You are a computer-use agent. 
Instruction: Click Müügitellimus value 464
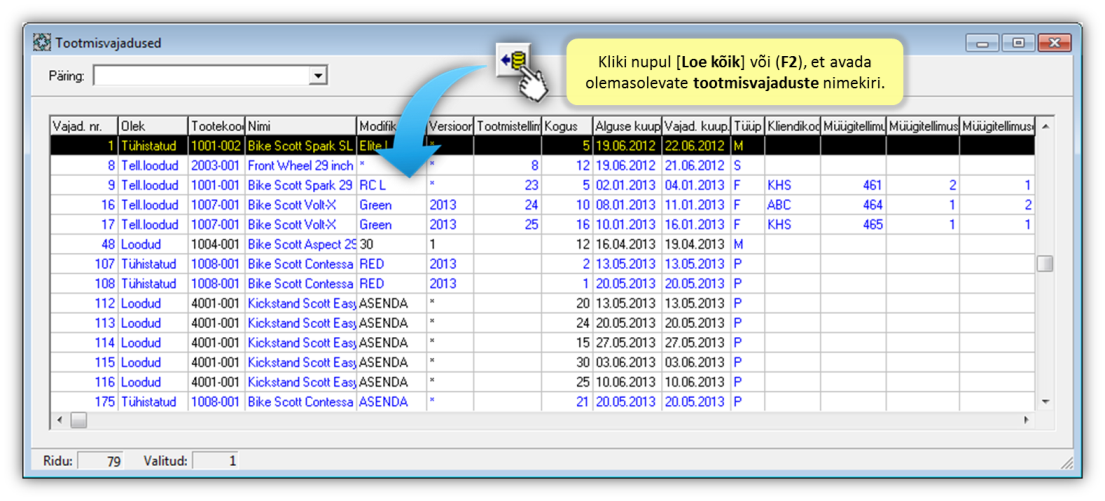coord(853,206)
